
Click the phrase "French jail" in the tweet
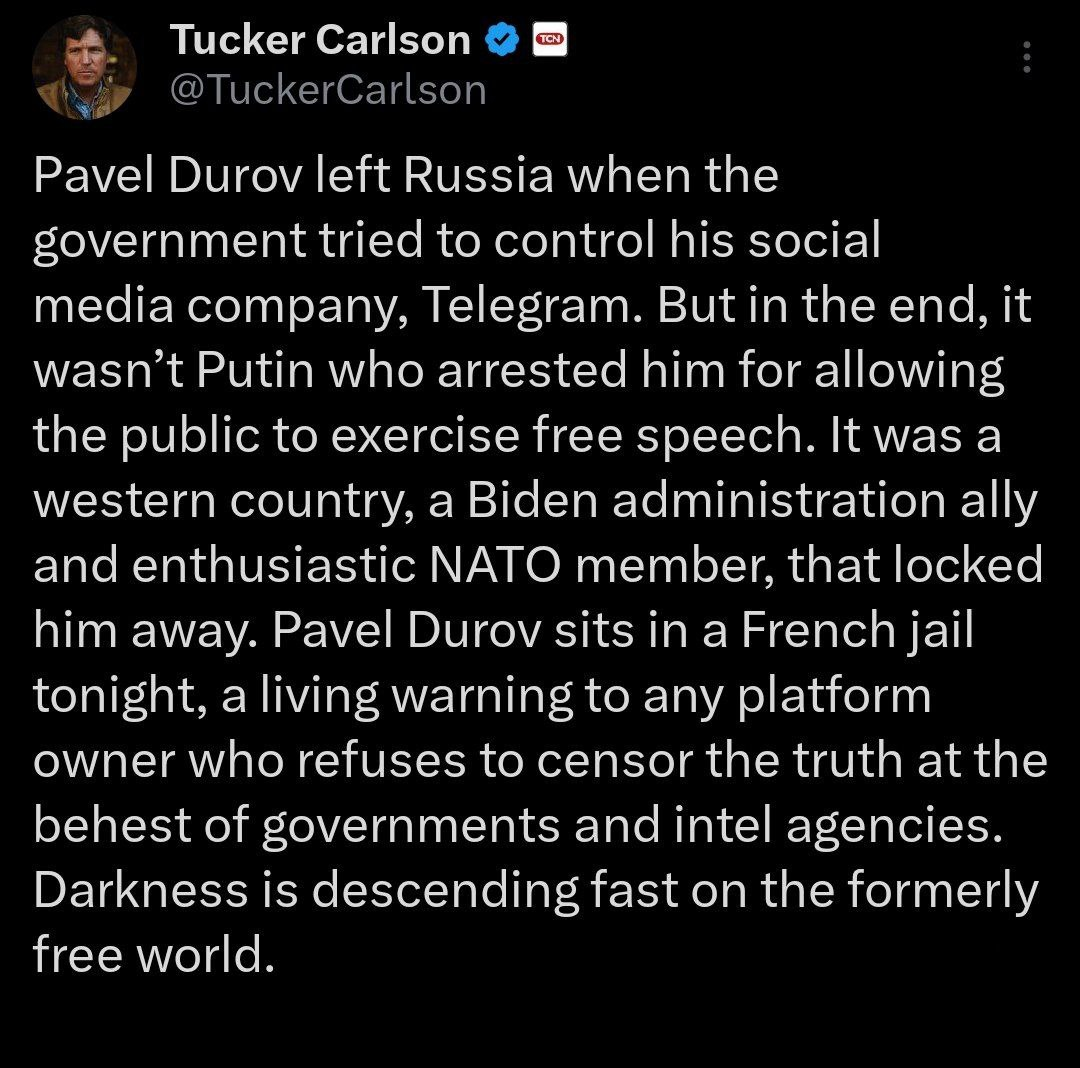coord(857,631)
